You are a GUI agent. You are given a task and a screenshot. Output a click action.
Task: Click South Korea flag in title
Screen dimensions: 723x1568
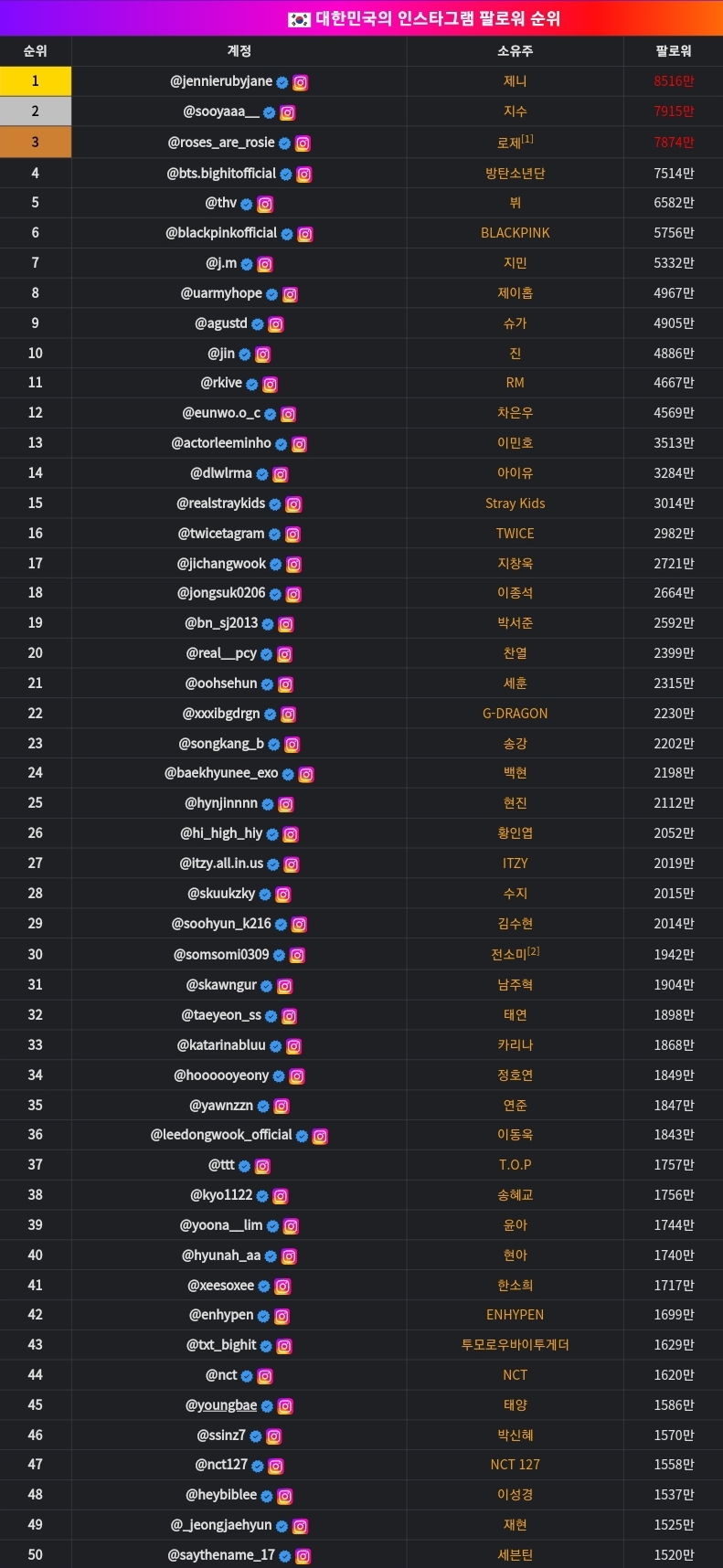click(x=299, y=19)
